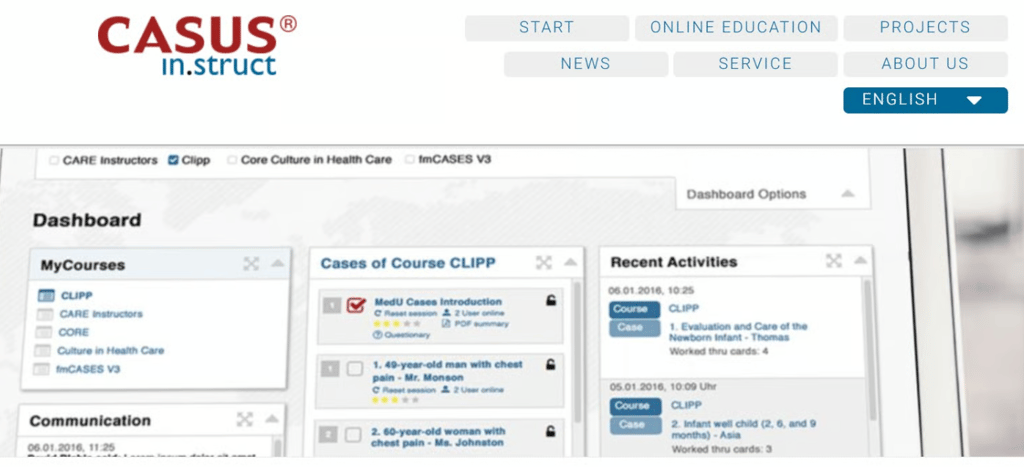The width and height of the screenshot is (1024, 467).
Task: Maximize the MyCourses widget
Action: [x=251, y=263]
